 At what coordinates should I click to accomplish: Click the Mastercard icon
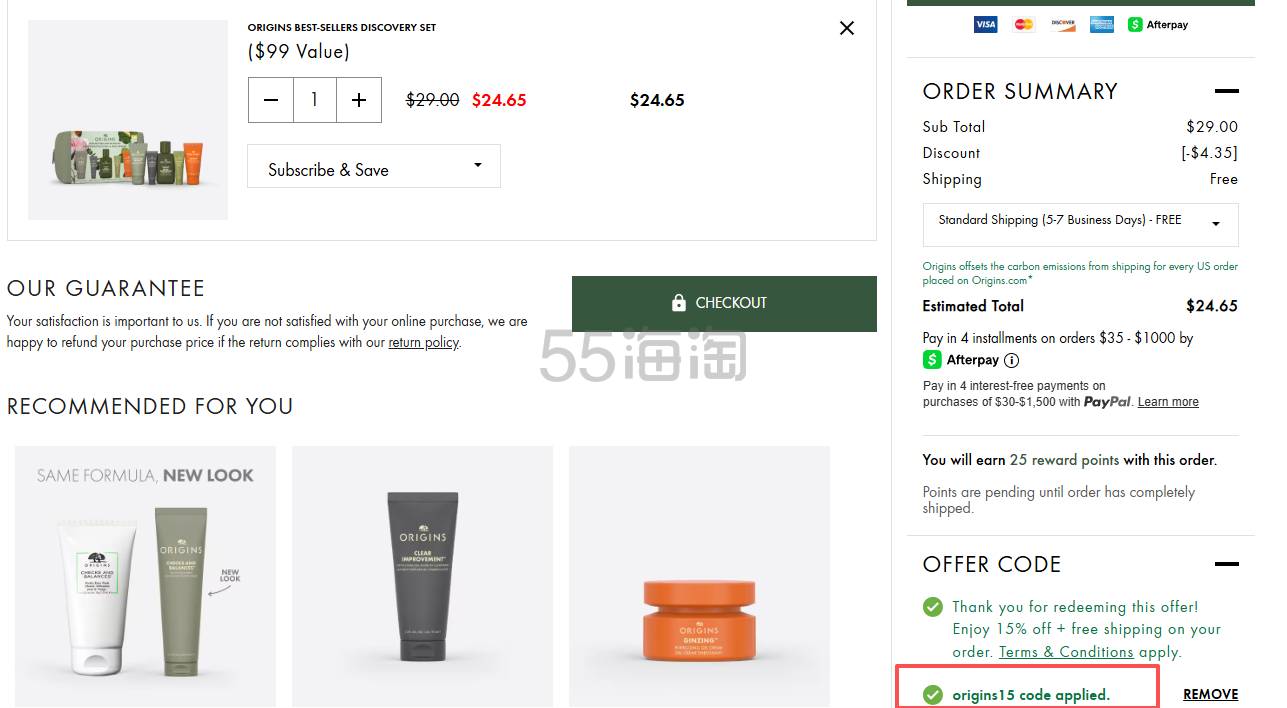1024,24
